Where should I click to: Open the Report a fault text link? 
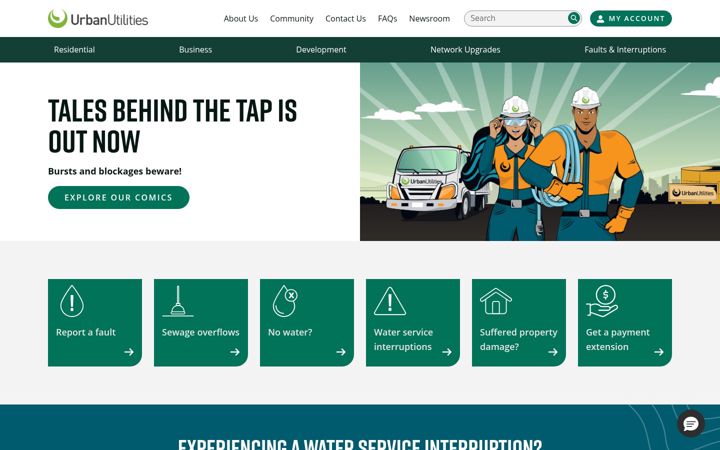pyautogui.click(x=86, y=332)
